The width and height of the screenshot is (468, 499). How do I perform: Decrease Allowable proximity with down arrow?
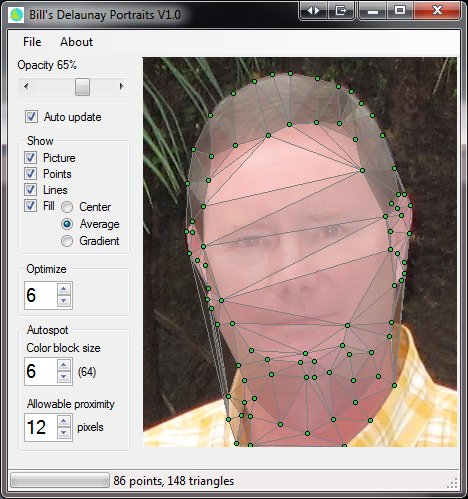coord(64,433)
